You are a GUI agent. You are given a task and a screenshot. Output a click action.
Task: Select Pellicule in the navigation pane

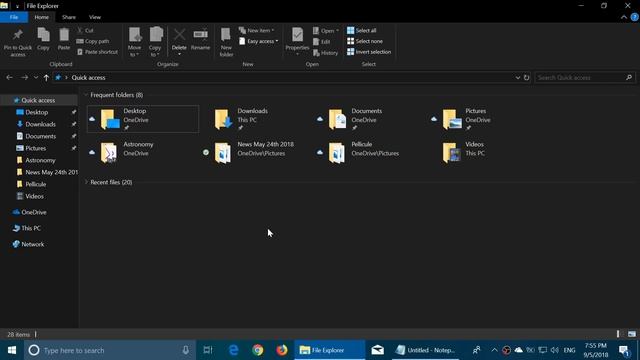35,184
